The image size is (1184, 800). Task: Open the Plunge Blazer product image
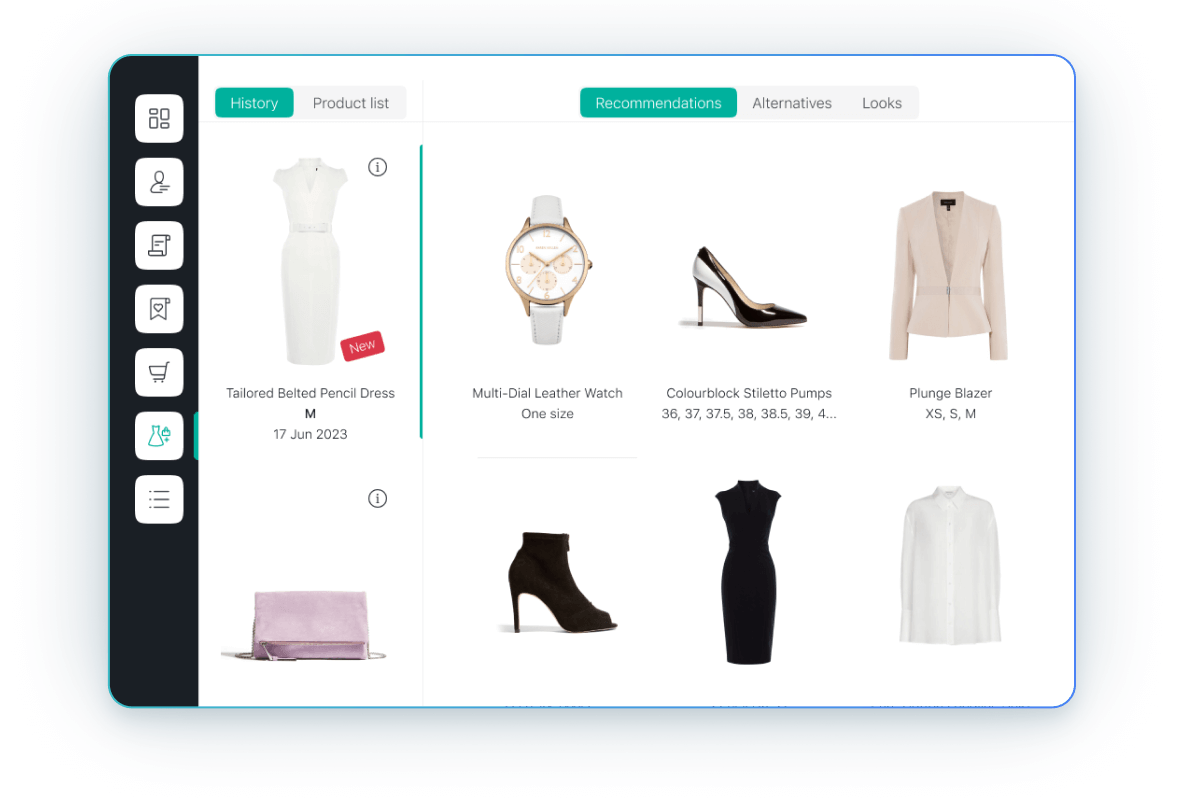point(948,273)
